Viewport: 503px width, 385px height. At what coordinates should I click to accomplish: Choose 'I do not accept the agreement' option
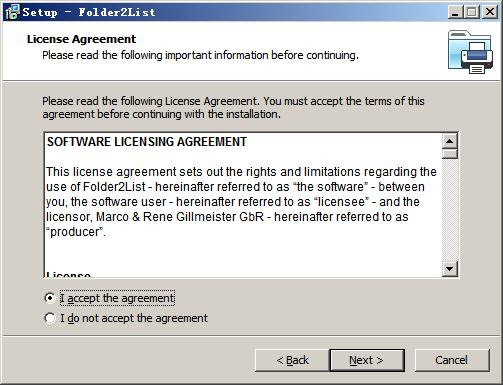[x=50, y=318]
